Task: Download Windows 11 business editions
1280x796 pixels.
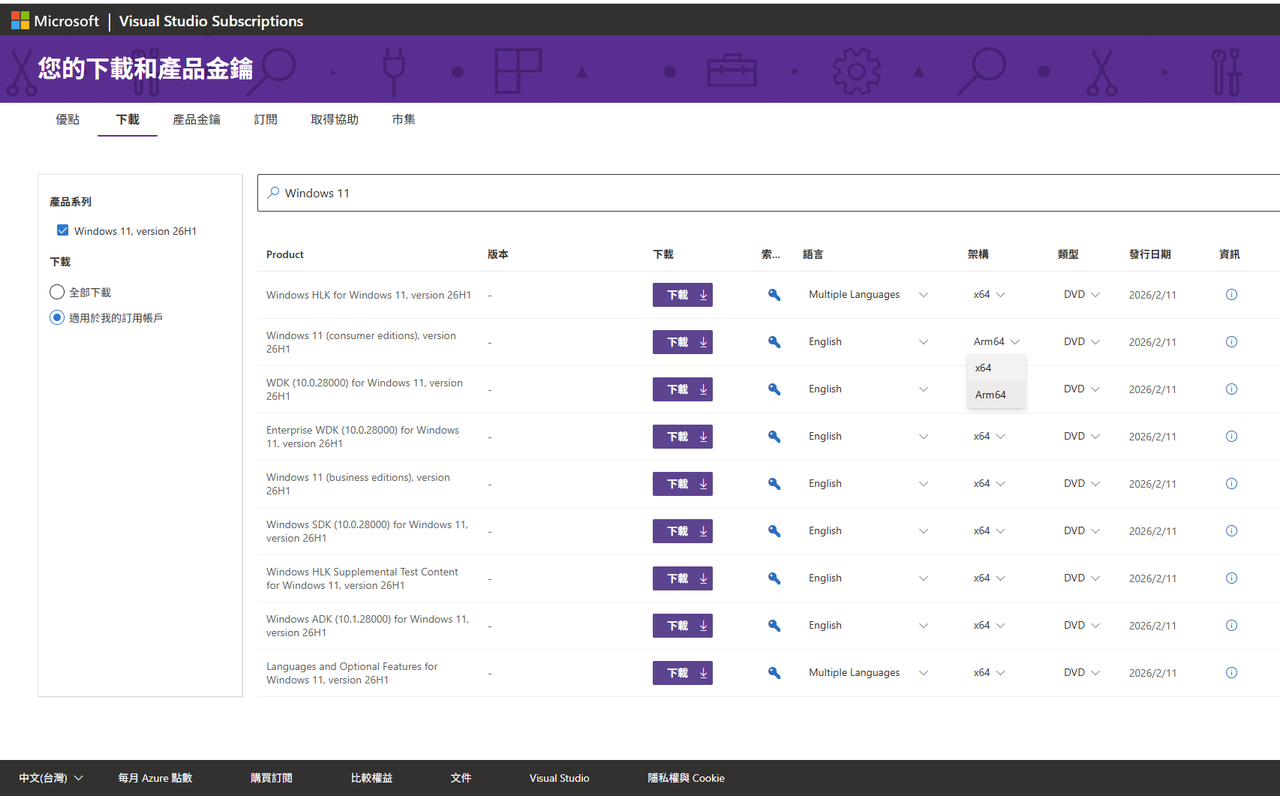Action: point(682,484)
